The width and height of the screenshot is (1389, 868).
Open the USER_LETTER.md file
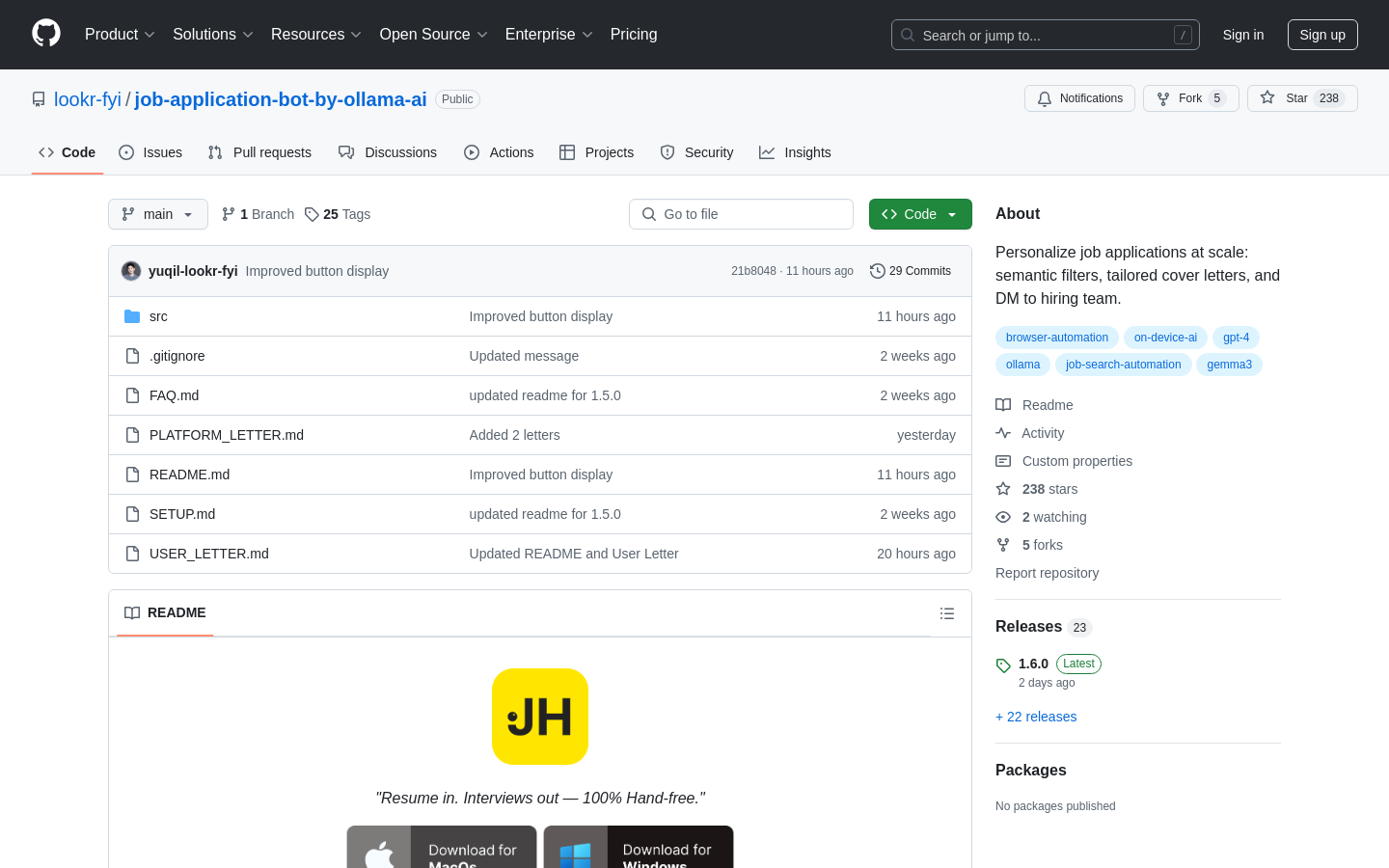click(x=209, y=554)
